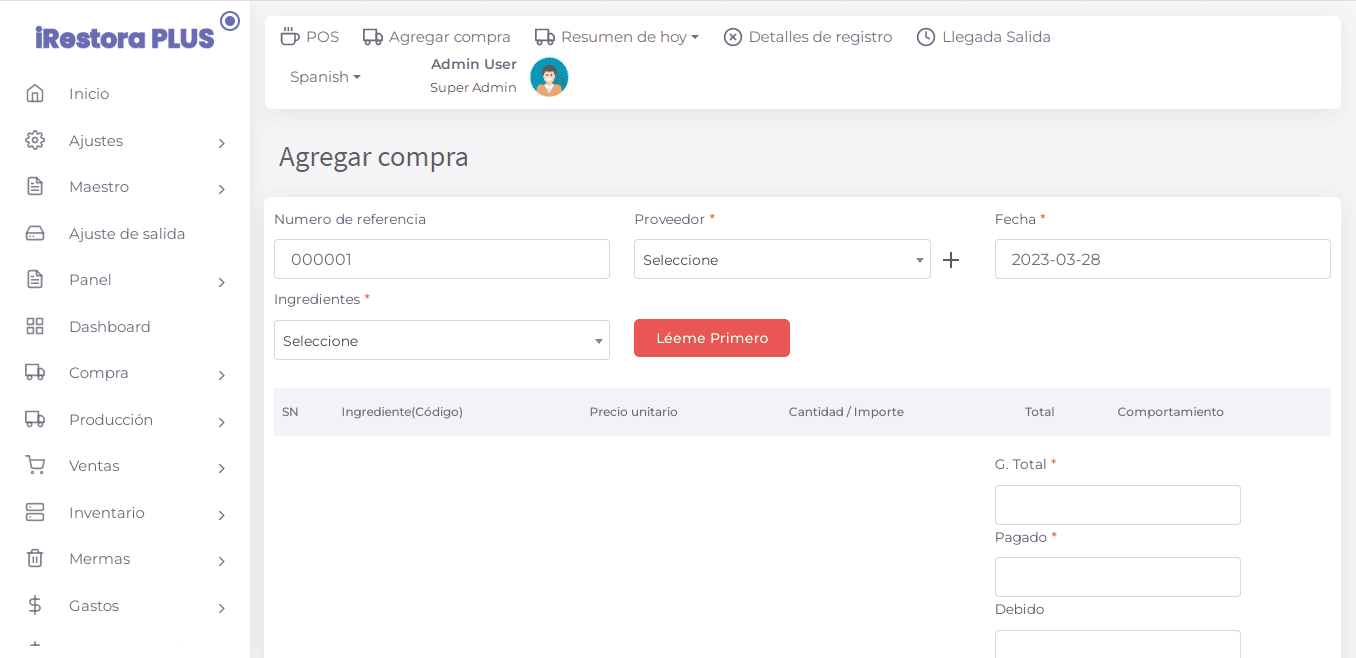
Task: Open Ajuste de salida in the sidebar
Action: [127, 234]
